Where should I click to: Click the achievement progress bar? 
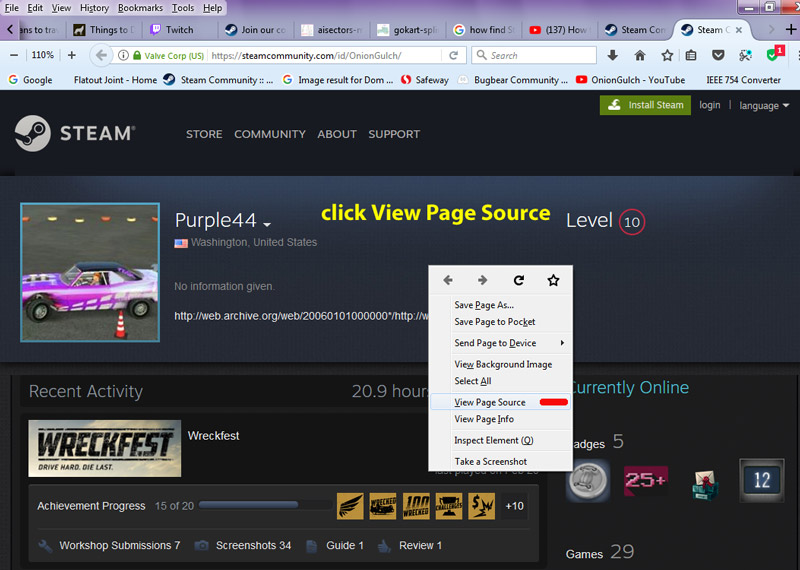265,505
